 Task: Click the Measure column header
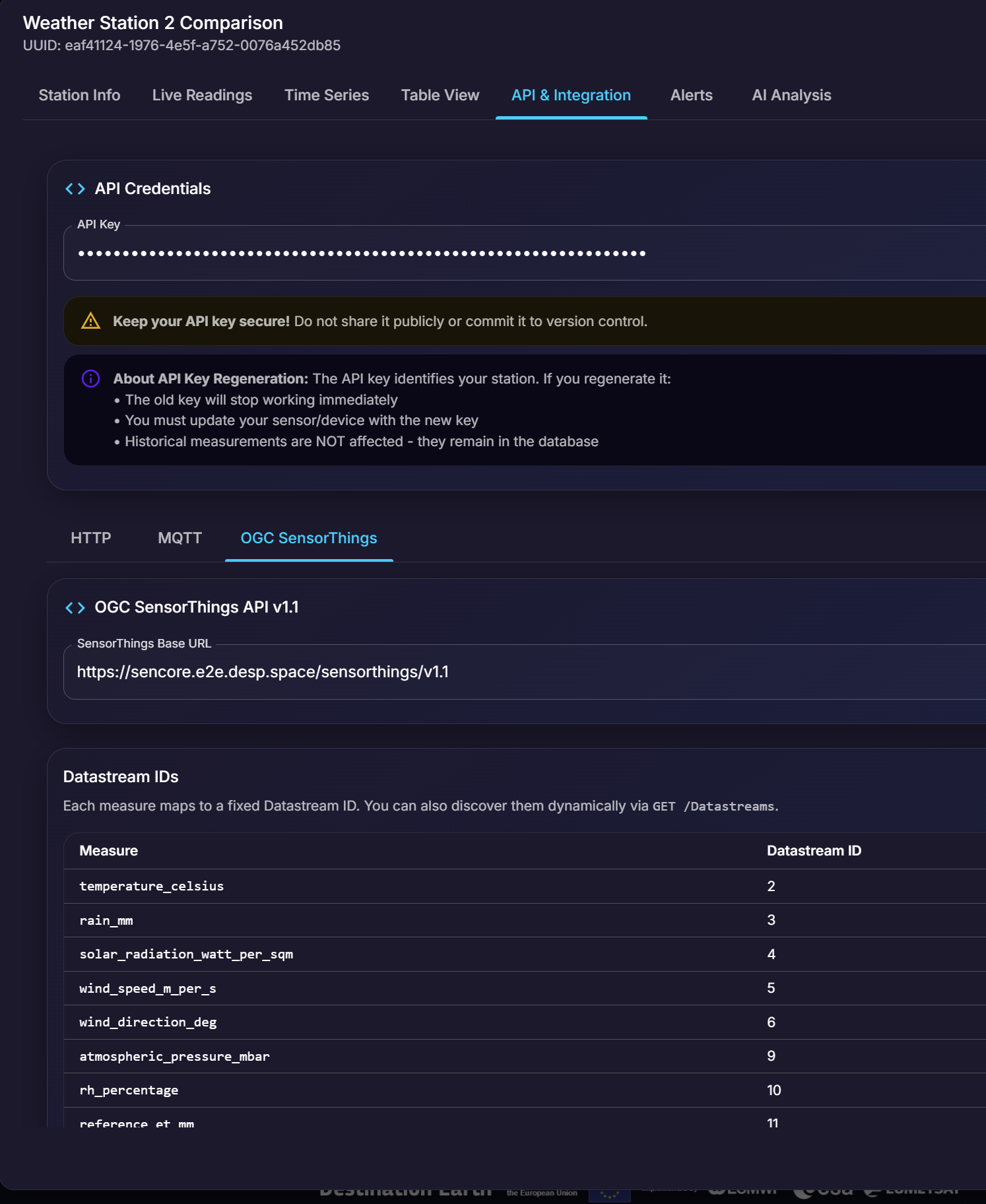pyautogui.click(x=109, y=851)
